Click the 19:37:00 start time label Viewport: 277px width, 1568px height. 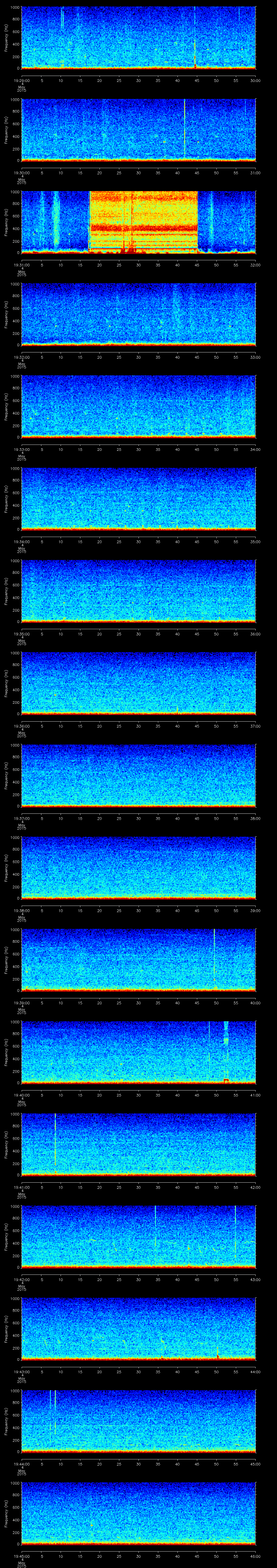21,818
